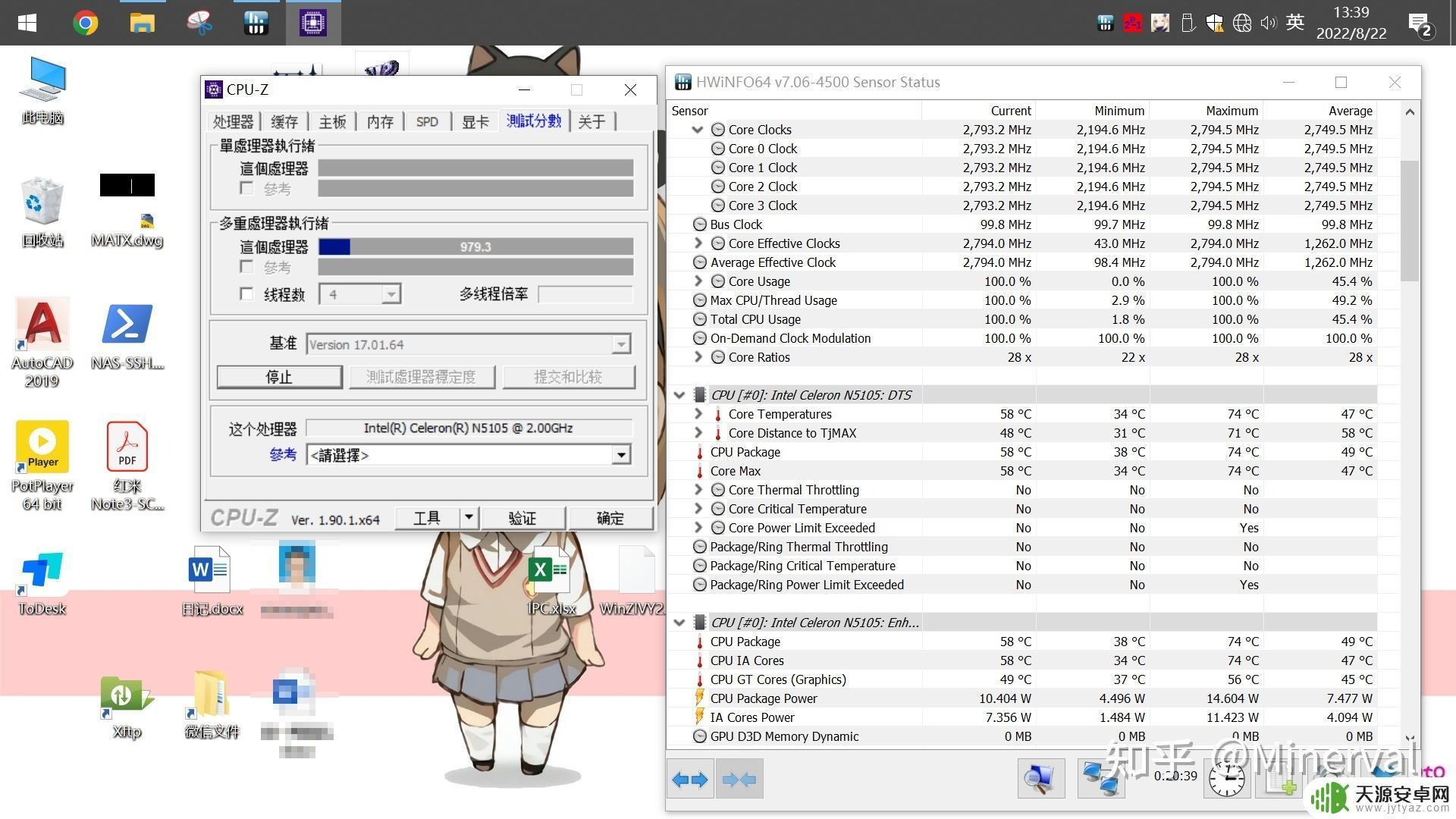Click the HWiNFO vertical scrollbar thumb
The height and width of the screenshot is (819, 1456).
tap(1409, 221)
